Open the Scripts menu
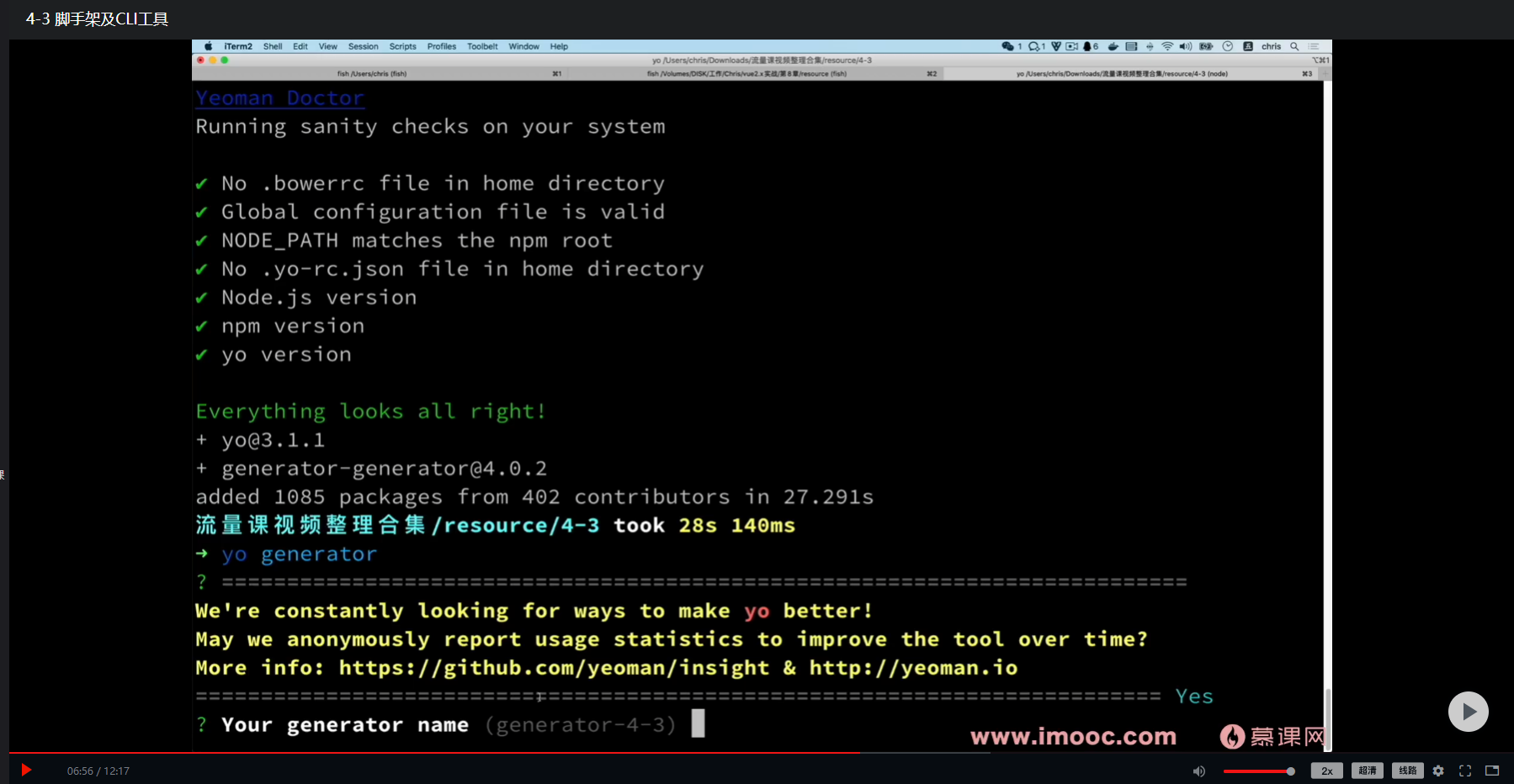This screenshot has height=784, width=1514. [402, 46]
